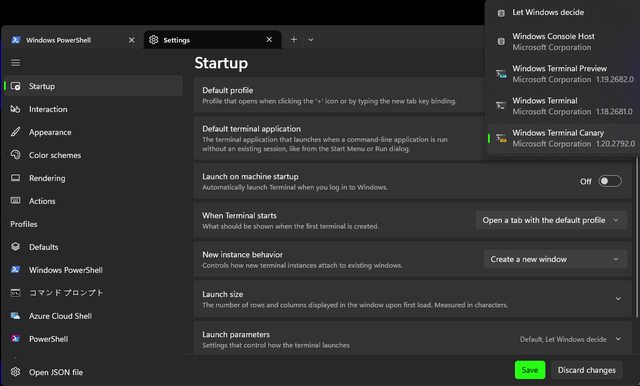The width and height of the screenshot is (640, 386).
Task: Click the Rendering monitor icon
Action: [16, 178]
